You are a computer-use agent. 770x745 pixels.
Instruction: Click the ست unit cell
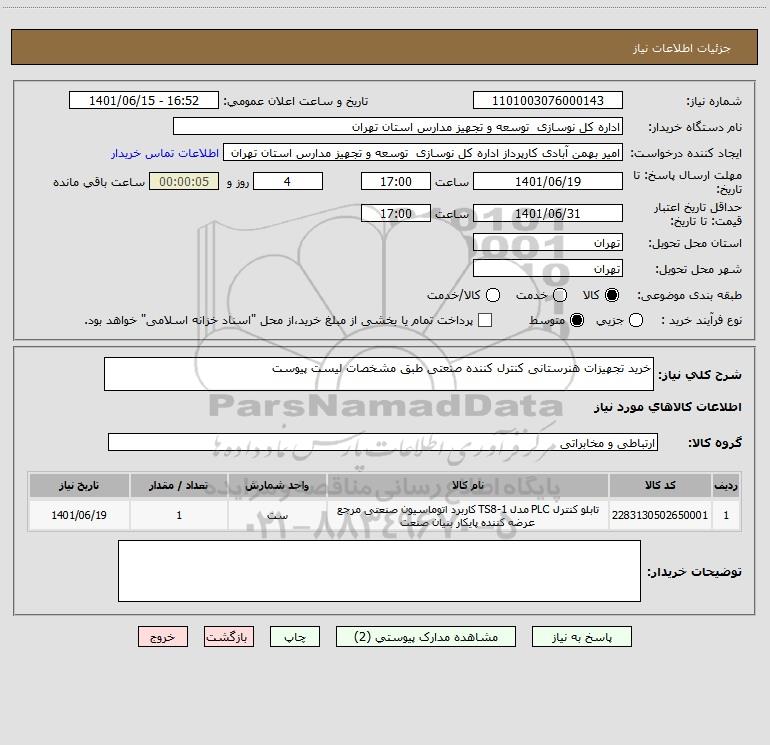(x=277, y=515)
